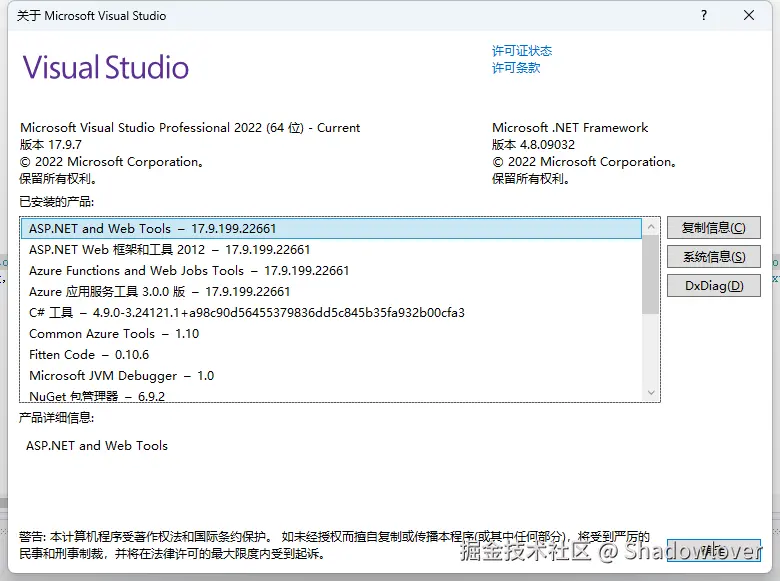
Task: Click the Microsoft .NET Framework label
Action: 570,128
